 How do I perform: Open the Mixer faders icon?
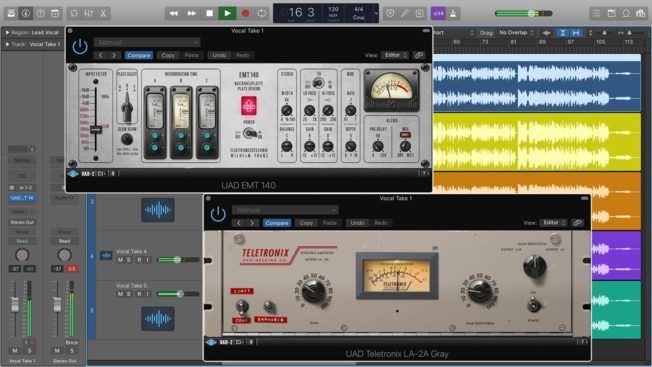[89, 13]
